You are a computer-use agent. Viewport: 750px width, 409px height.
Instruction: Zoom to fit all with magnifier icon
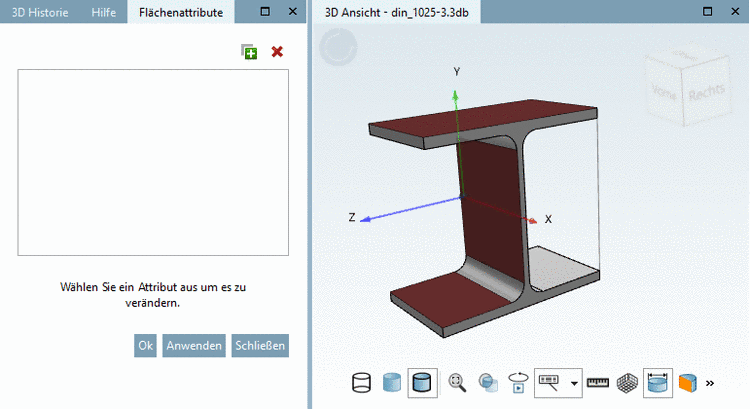(x=457, y=383)
